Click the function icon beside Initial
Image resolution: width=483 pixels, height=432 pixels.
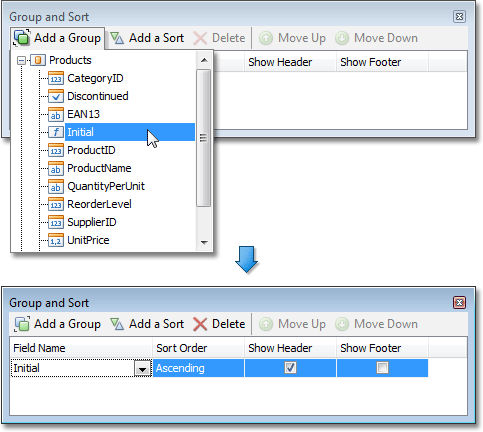(x=56, y=132)
